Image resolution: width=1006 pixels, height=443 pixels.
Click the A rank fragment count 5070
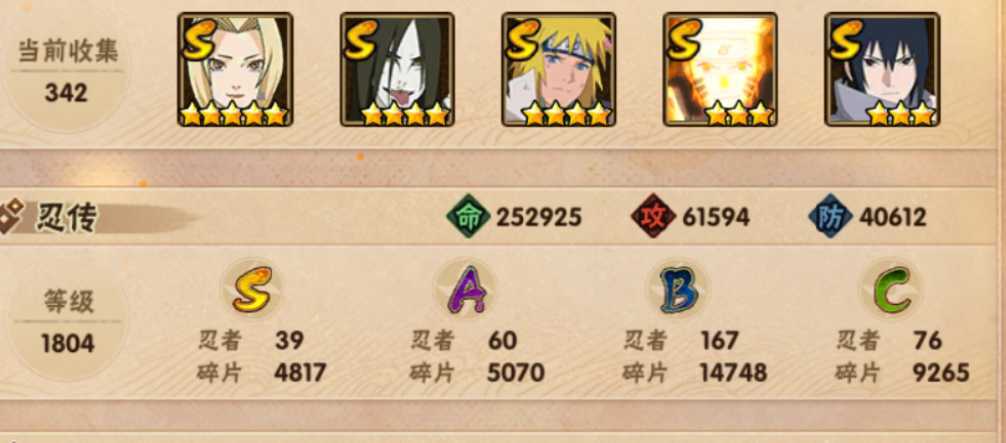[x=516, y=372]
